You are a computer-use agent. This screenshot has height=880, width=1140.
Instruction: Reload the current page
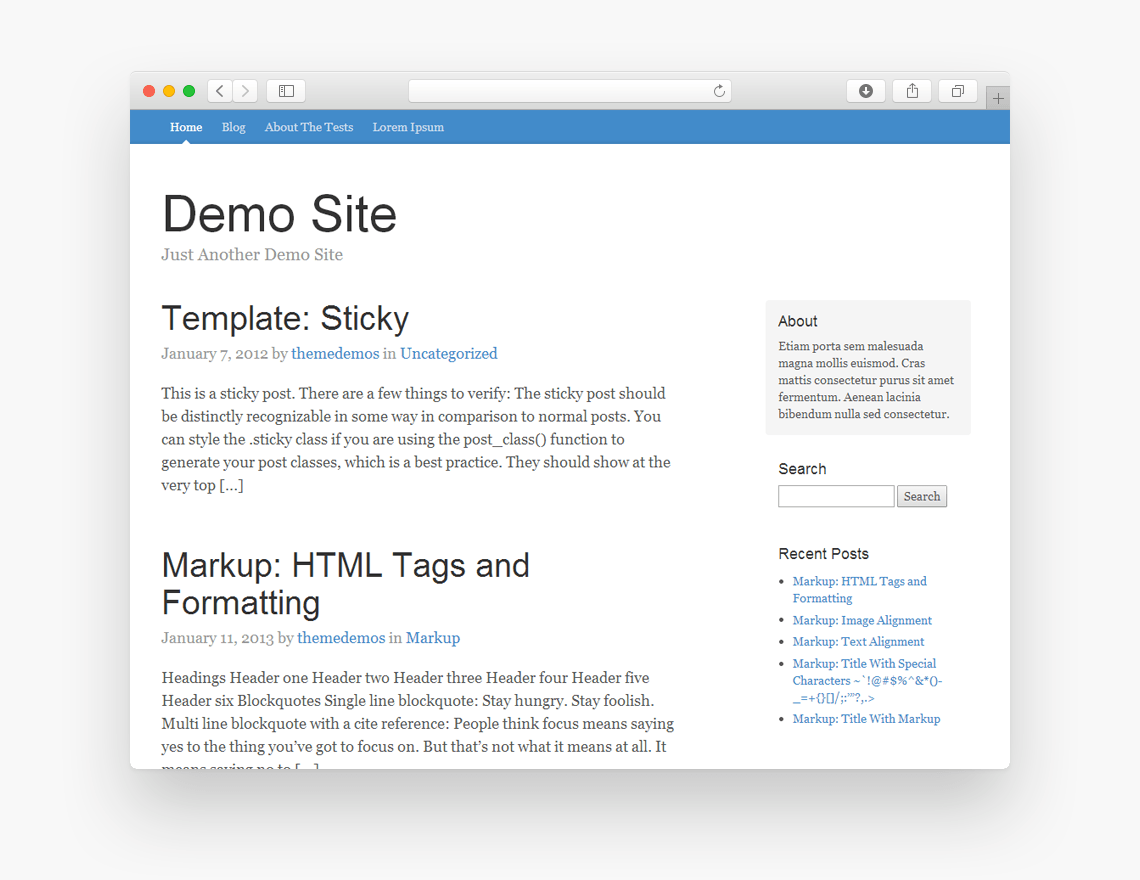coord(718,90)
